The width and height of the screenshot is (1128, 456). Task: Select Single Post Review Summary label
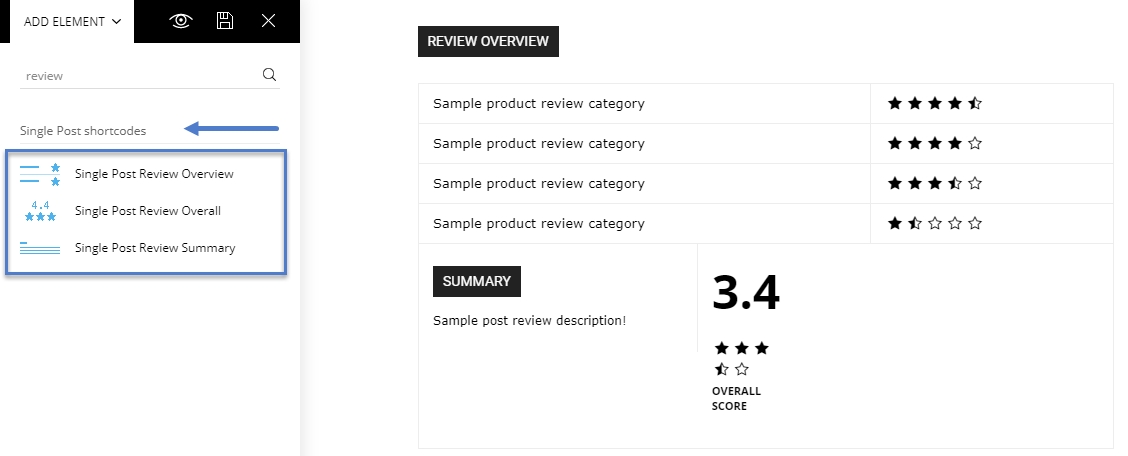155,248
